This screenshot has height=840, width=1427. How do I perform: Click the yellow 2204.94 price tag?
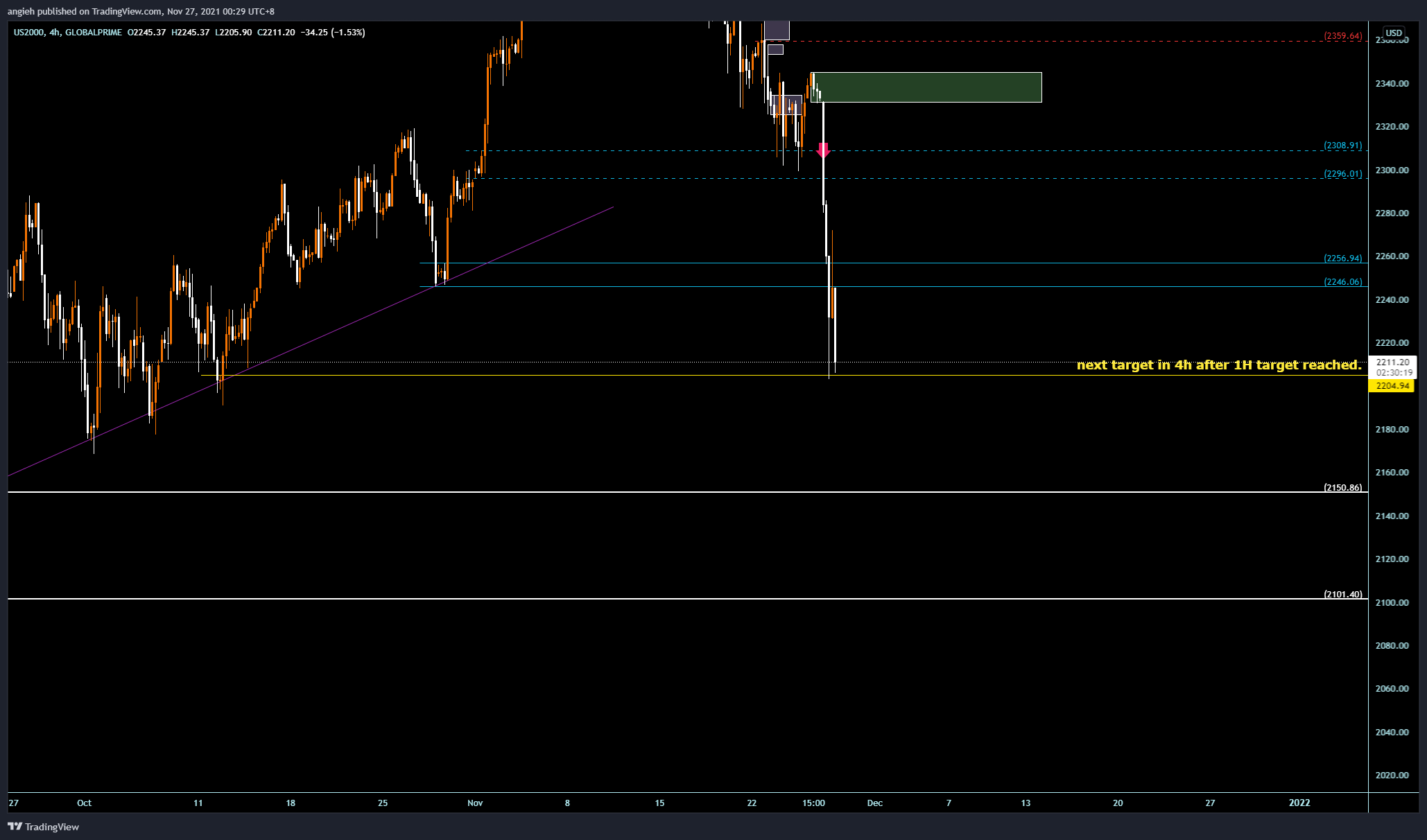point(1392,386)
